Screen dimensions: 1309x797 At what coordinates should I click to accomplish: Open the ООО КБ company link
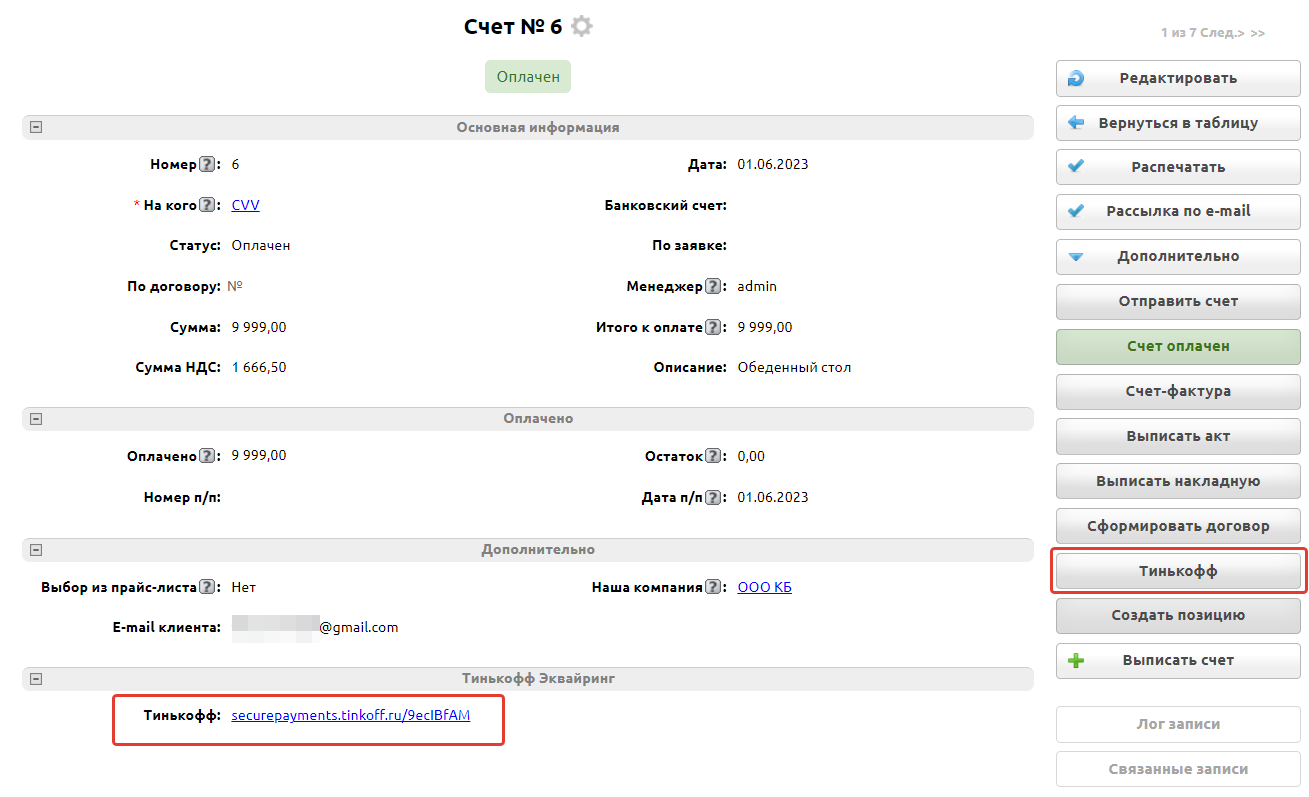pos(764,588)
